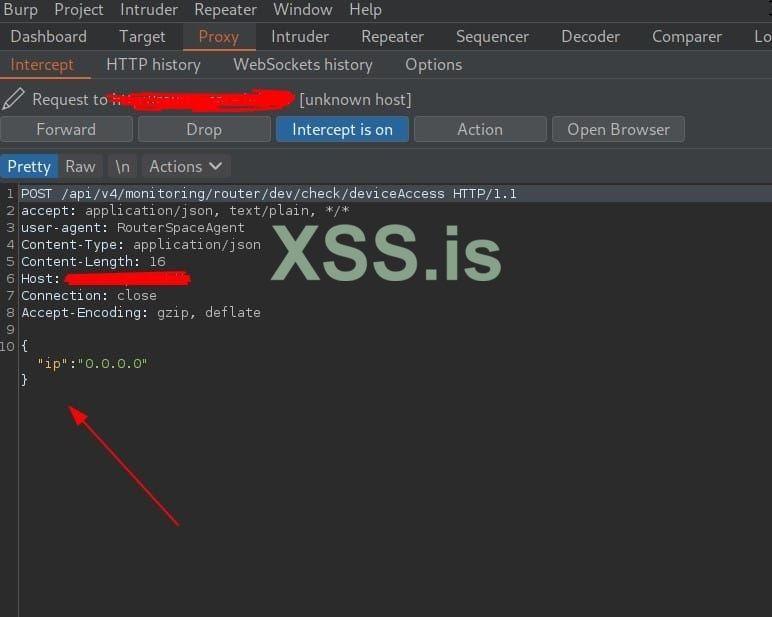
Task: Open the Action menu button
Action: pos(480,130)
